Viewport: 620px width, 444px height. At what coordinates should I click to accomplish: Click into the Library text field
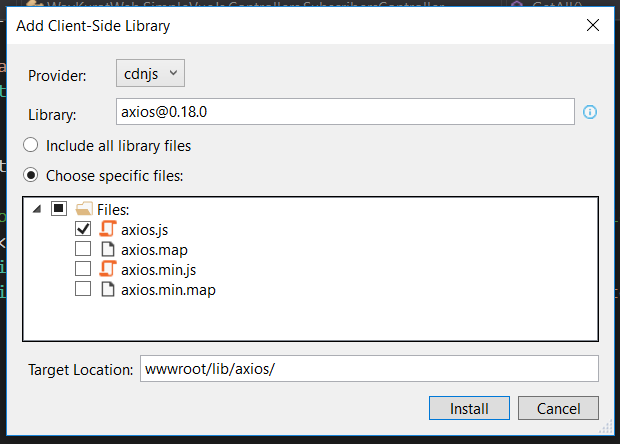click(x=345, y=111)
